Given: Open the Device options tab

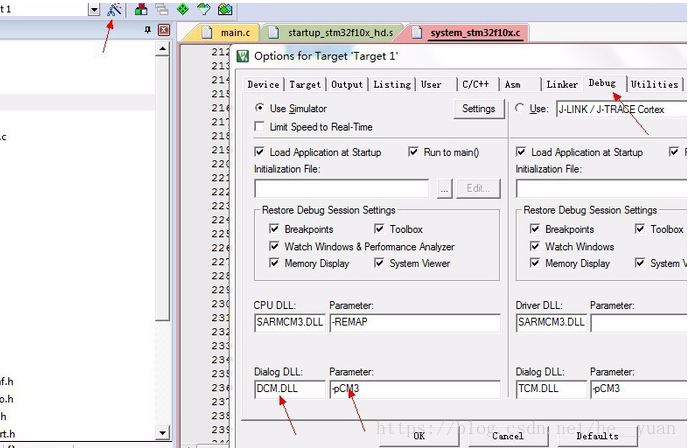Looking at the screenshot, I should click(263, 84).
